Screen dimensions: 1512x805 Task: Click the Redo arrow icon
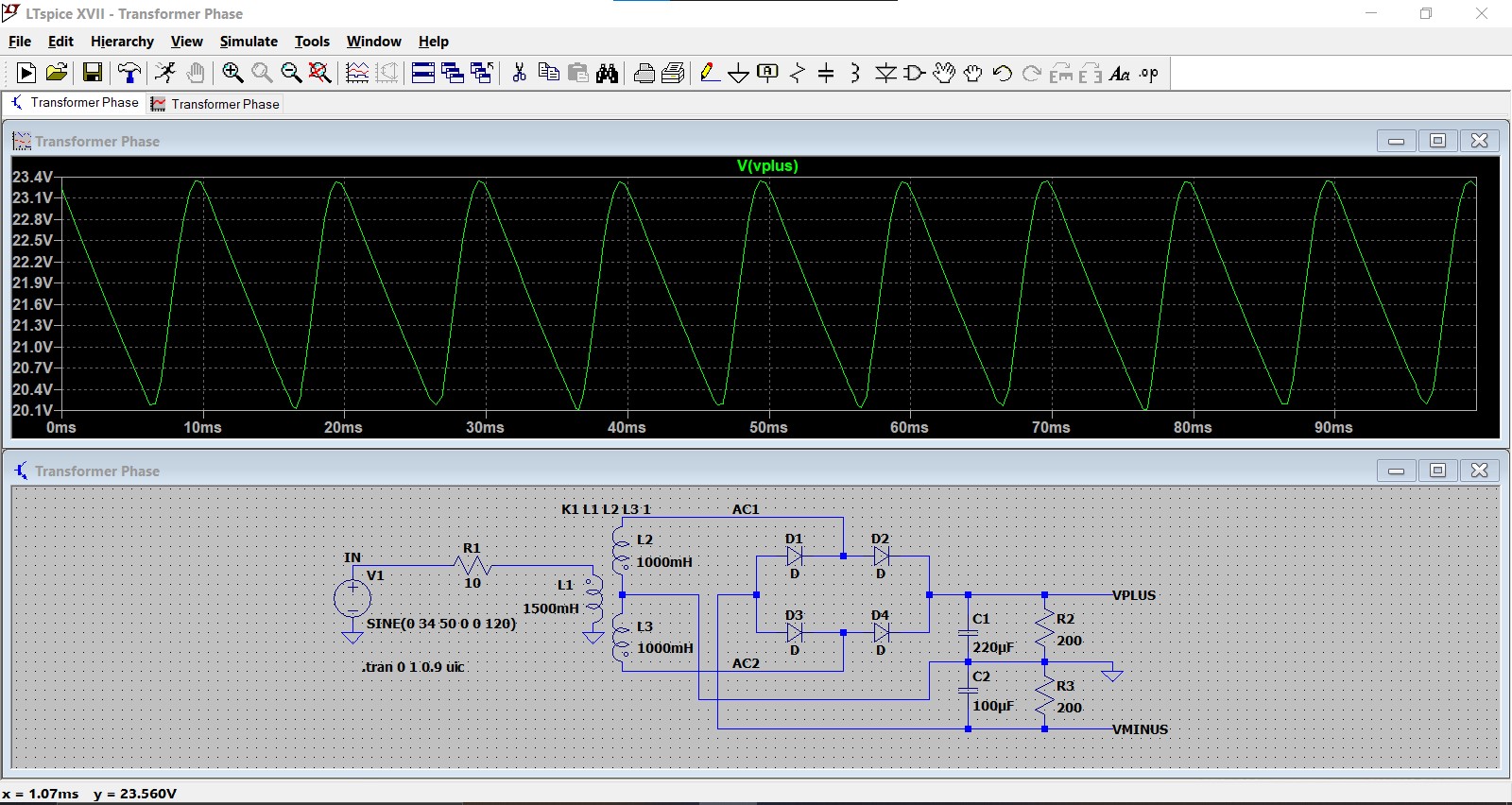click(x=1032, y=73)
